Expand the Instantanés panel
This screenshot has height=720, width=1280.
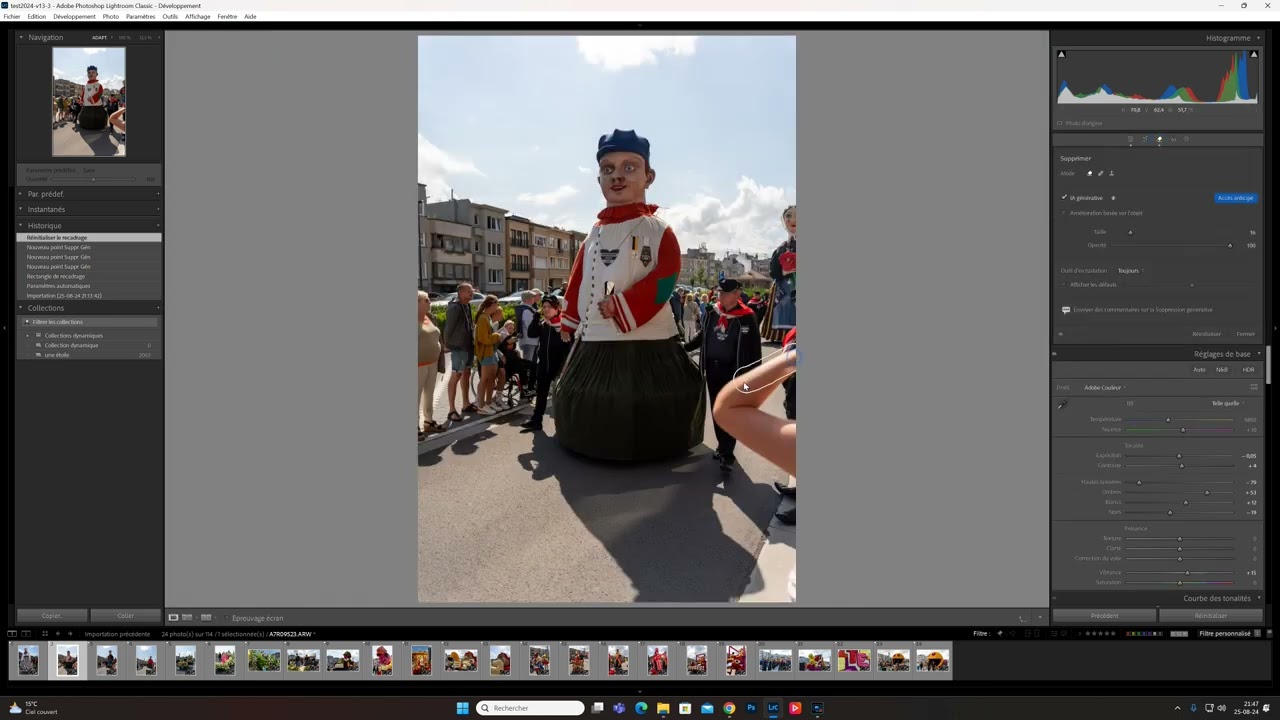22,209
